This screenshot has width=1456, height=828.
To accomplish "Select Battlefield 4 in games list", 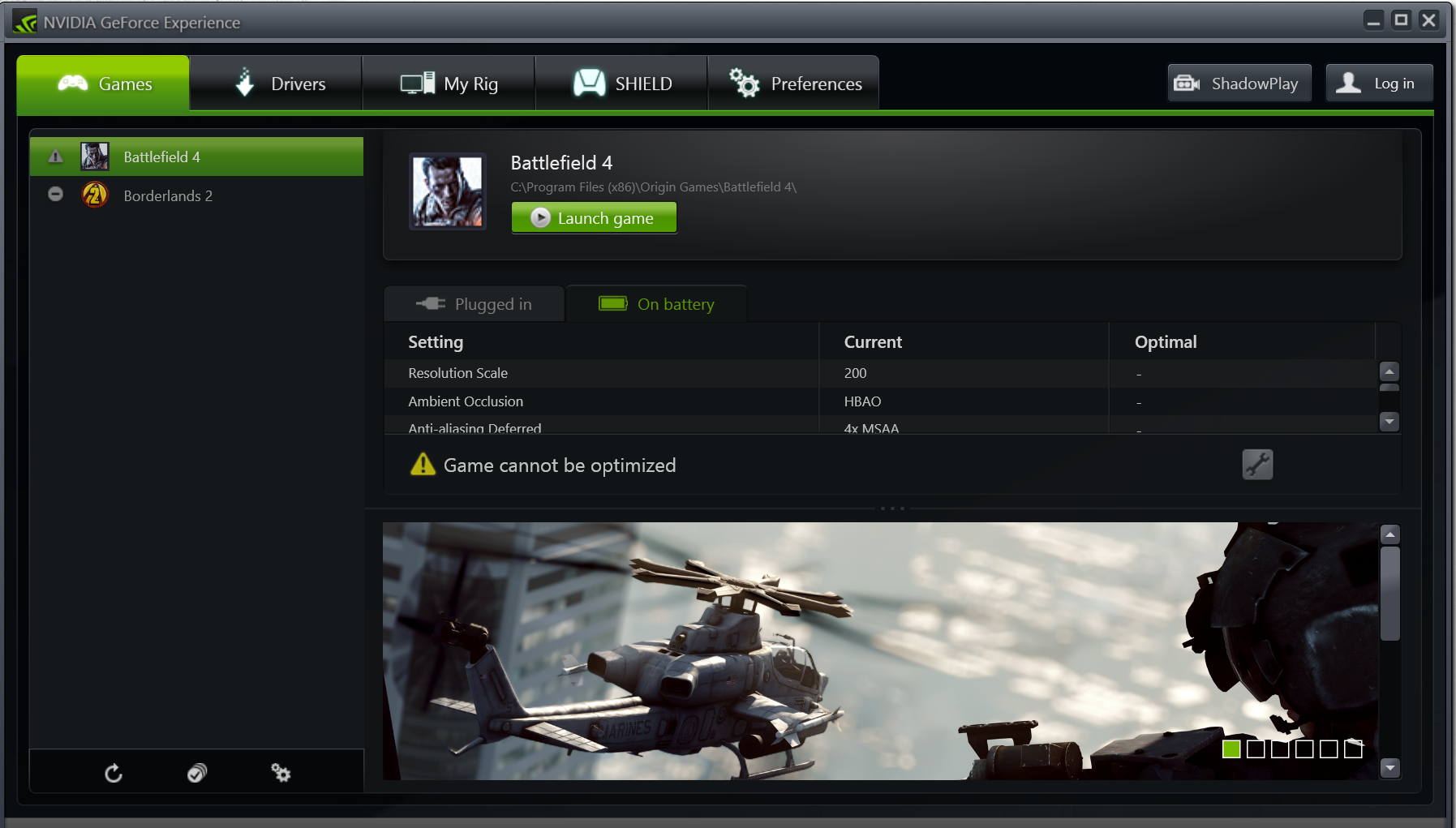I will click(x=197, y=157).
